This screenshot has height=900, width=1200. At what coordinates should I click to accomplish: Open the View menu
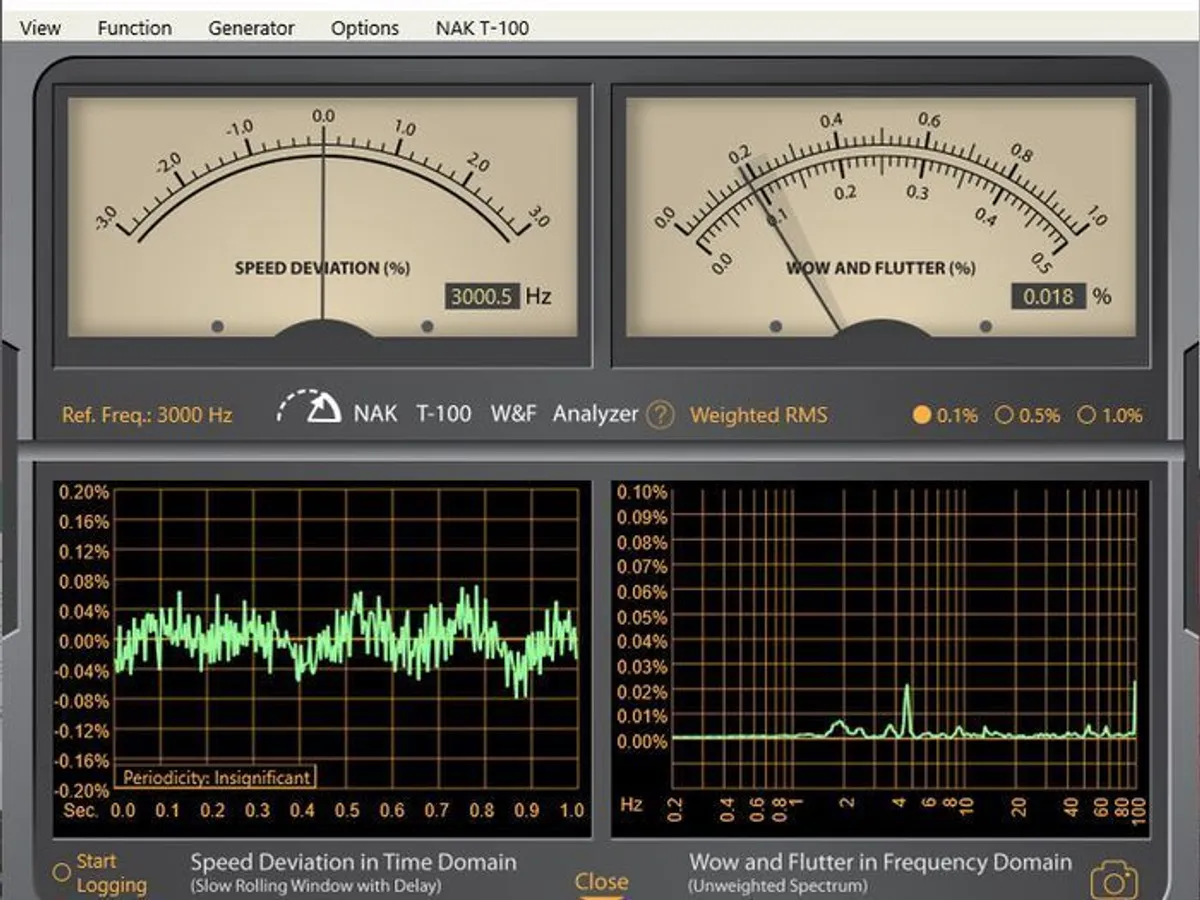coord(40,28)
